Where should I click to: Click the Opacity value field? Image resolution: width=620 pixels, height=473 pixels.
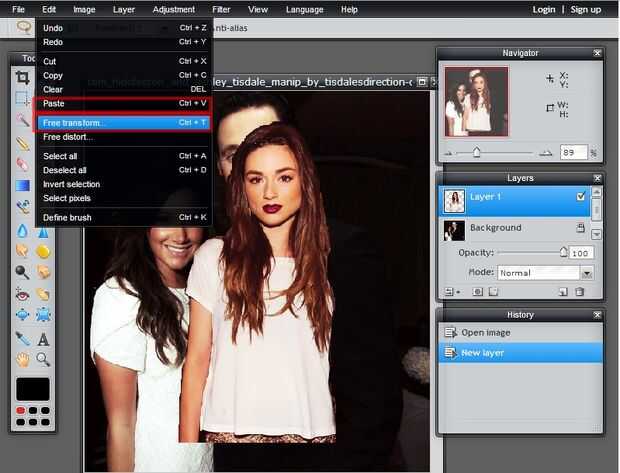click(x=581, y=253)
